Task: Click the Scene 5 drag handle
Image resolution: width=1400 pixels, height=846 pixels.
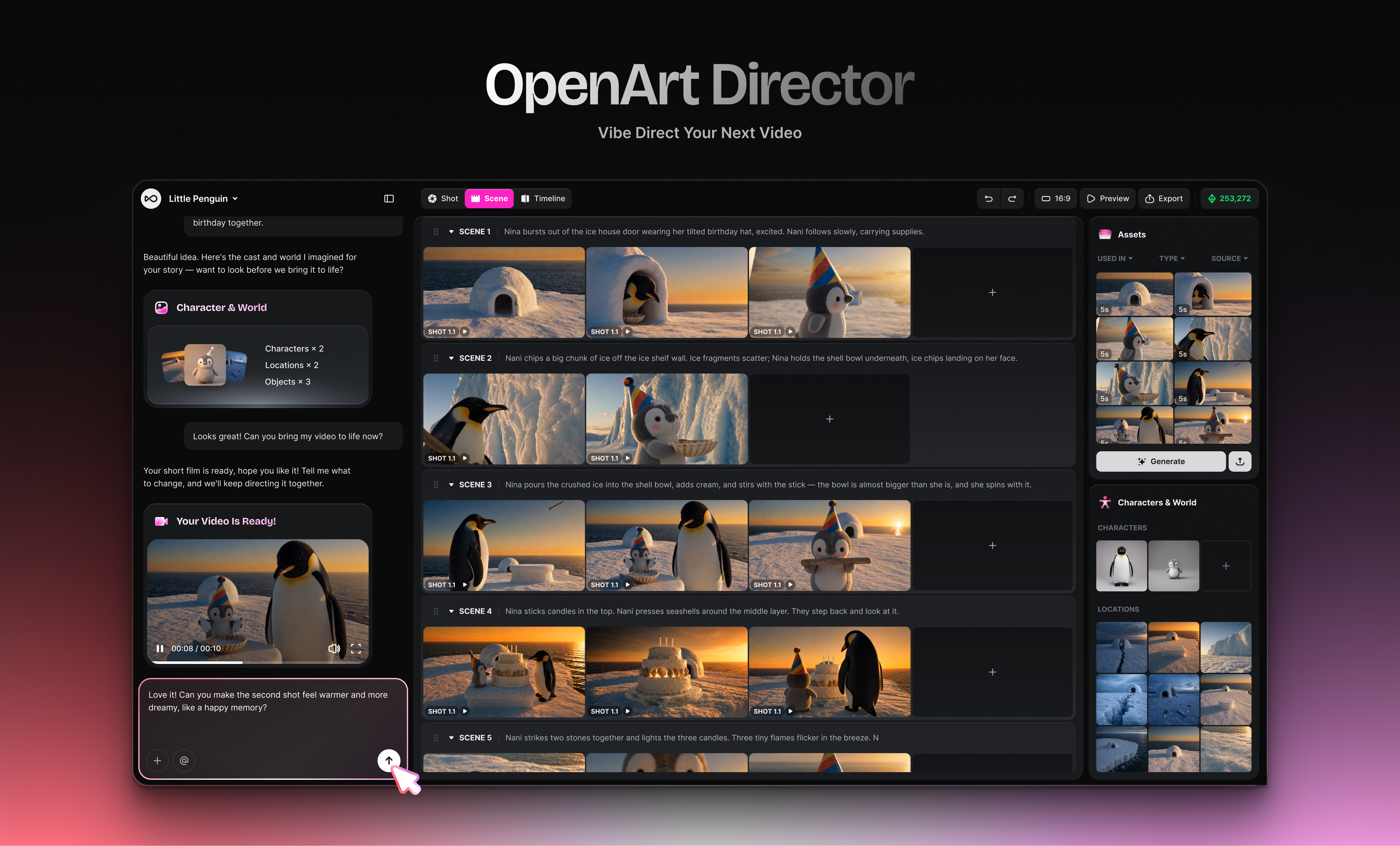Action: [436, 737]
